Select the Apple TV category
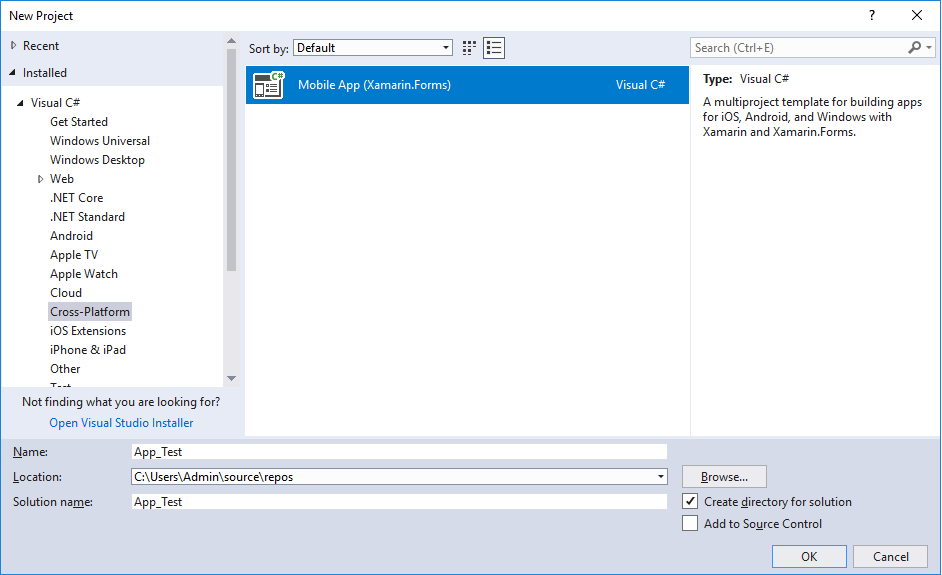 [x=73, y=255]
